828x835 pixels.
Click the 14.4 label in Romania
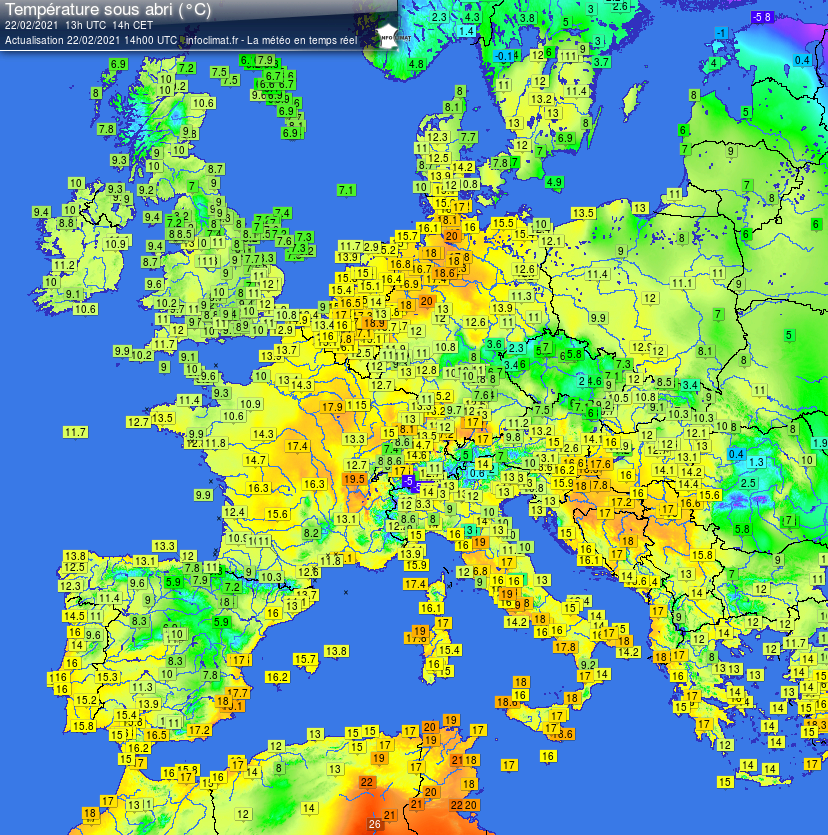point(688,484)
